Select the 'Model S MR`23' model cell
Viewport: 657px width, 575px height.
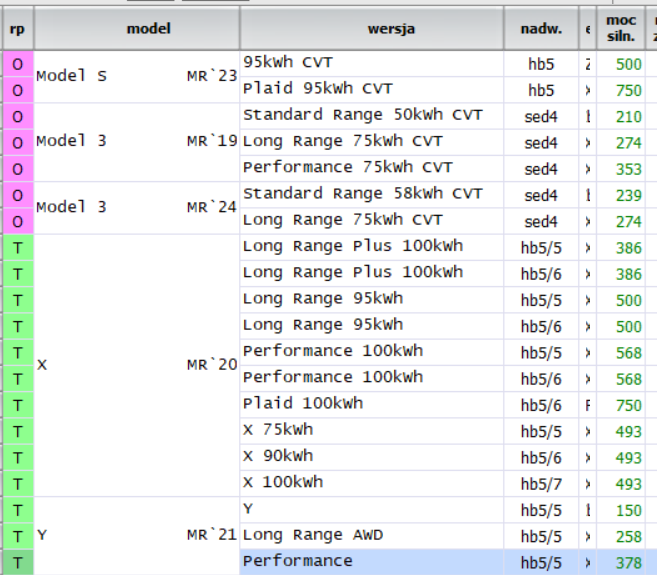coord(136,76)
